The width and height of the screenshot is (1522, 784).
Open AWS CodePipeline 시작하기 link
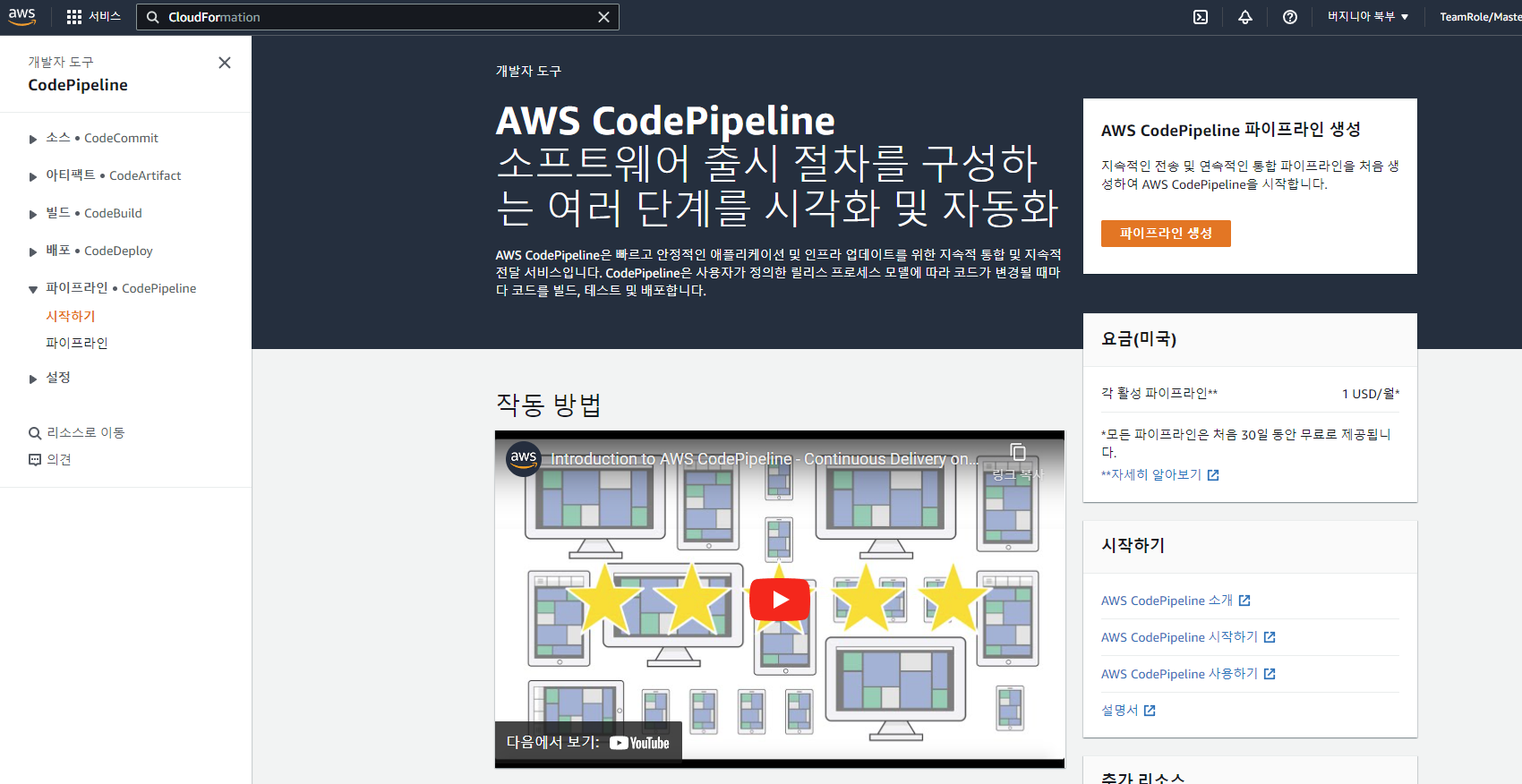pos(1179,637)
